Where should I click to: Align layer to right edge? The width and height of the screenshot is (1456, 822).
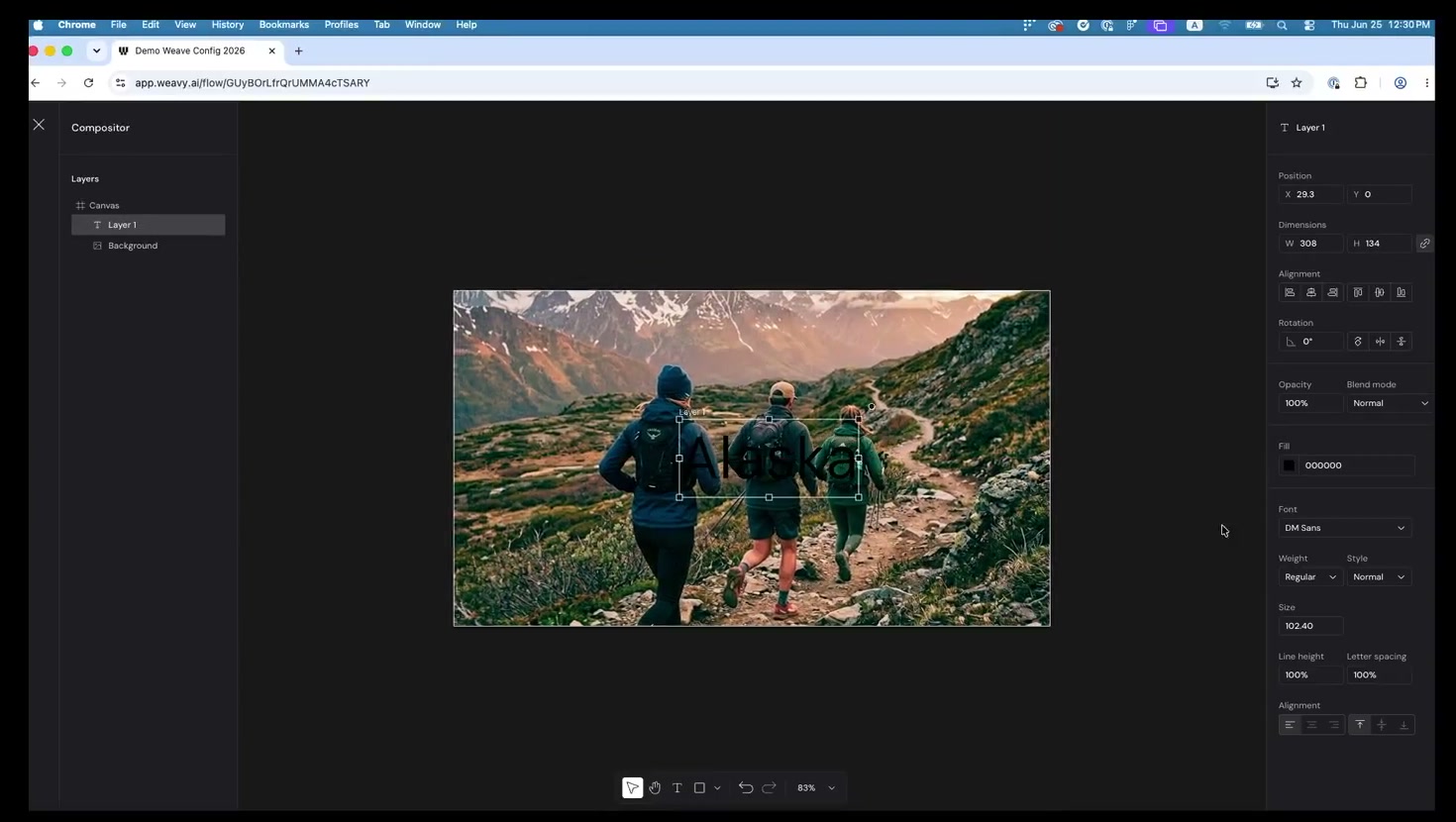[x=1333, y=292]
